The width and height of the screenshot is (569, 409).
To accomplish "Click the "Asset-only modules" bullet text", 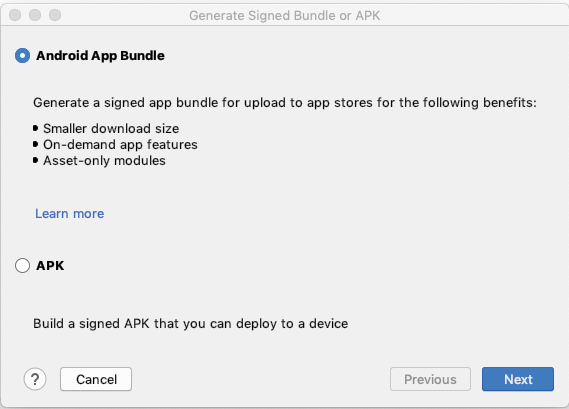I will [x=105, y=160].
